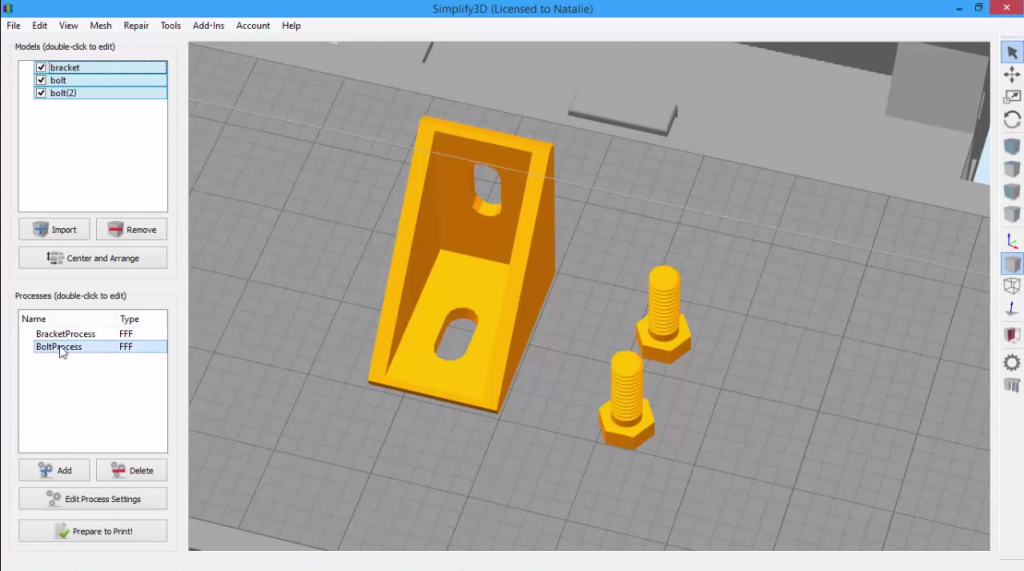The width and height of the screenshot is (1024, 571).
Task: Restore down the Simplify3D window
Action: 978,8
